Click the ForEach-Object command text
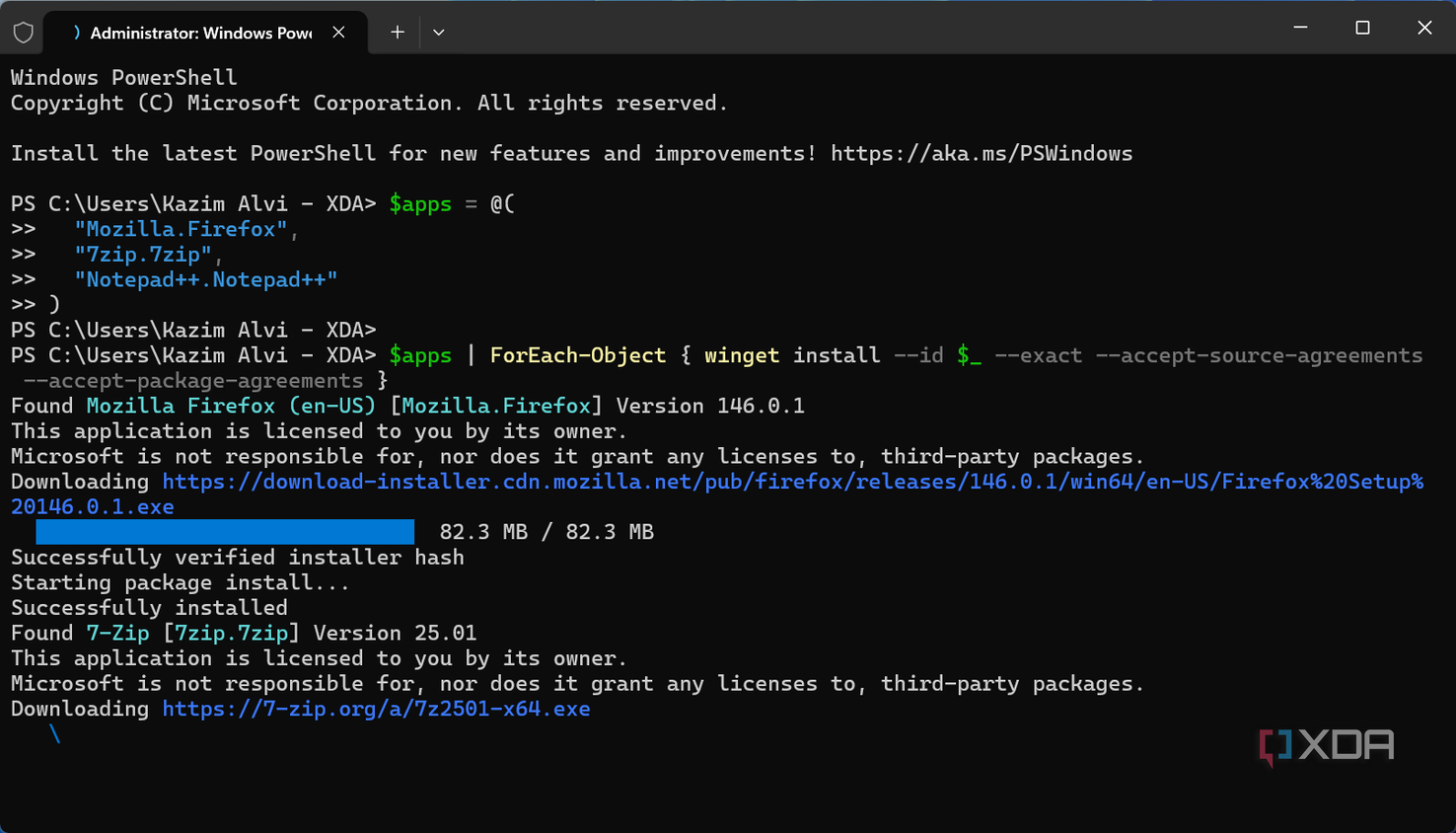Screen dimensions: 1456x833 coord(578,355)
